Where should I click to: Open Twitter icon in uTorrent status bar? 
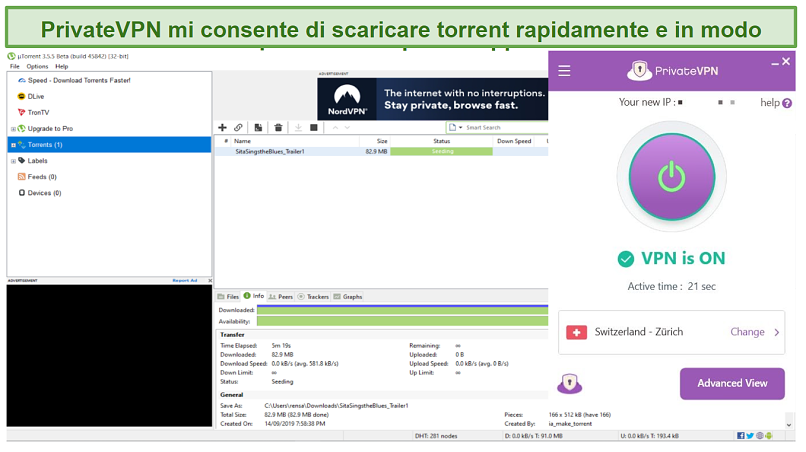point(750,436)
